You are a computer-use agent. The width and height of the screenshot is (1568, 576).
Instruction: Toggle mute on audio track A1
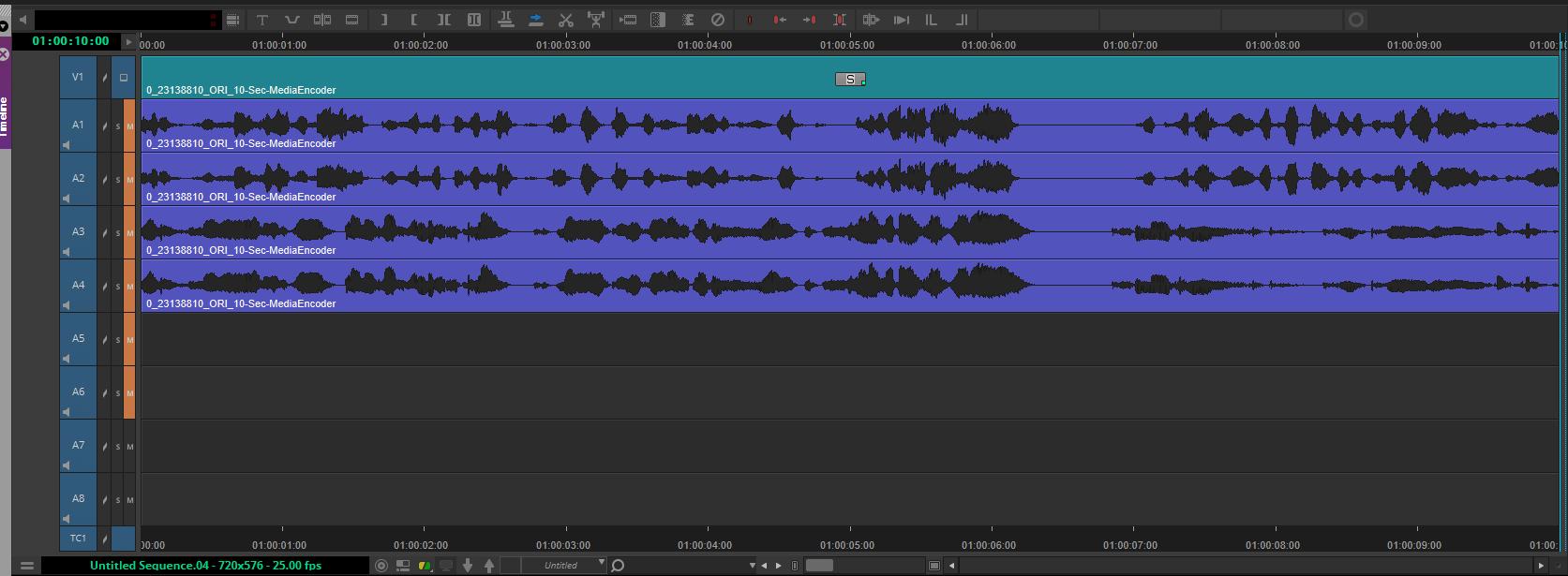(x=129, y=126)
